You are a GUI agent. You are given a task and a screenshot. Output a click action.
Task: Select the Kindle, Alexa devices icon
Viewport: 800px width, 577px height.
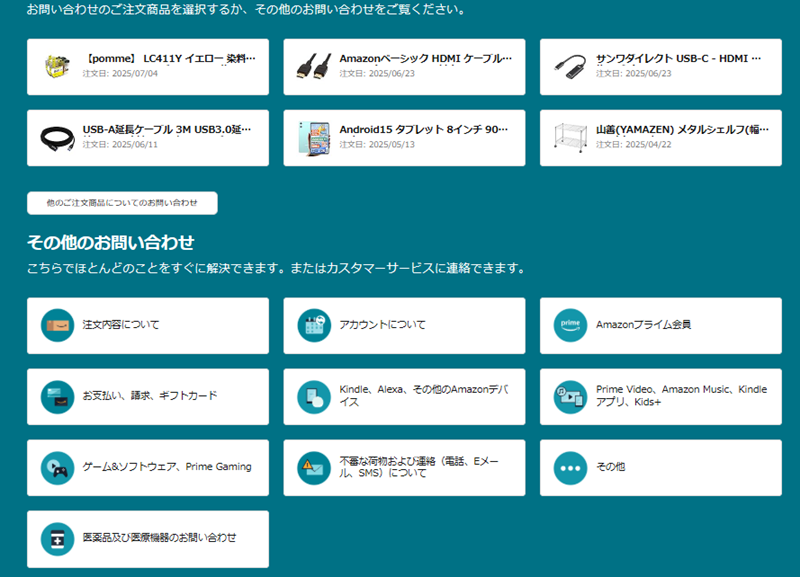[314, 396]
